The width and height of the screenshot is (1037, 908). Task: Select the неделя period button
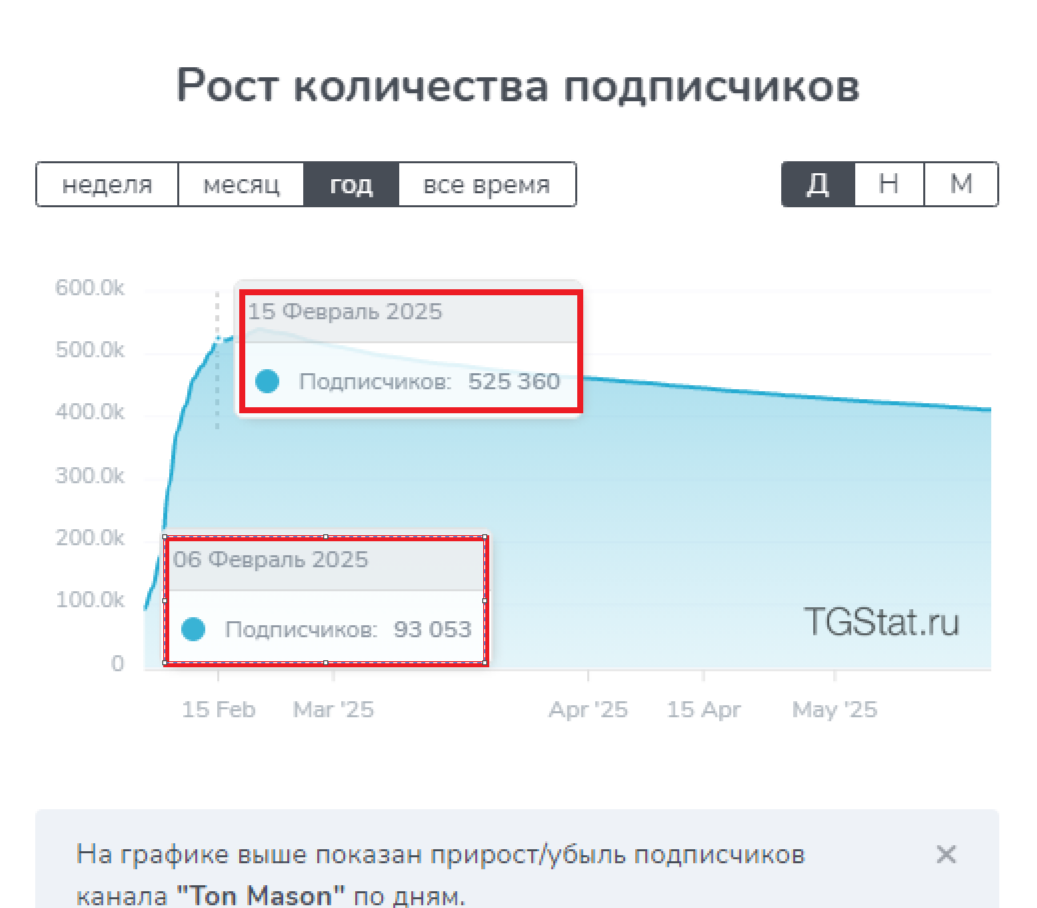coord(107,185)
